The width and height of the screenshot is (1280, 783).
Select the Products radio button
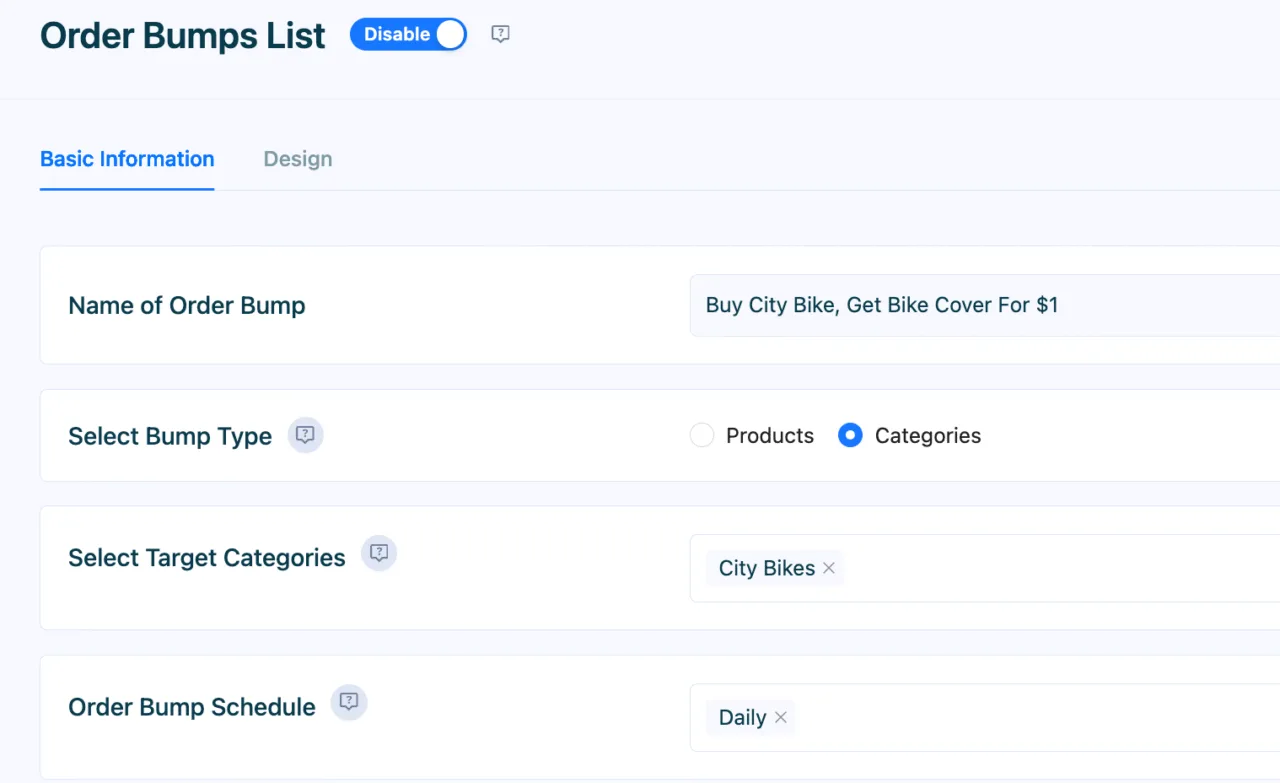point(702,435)
